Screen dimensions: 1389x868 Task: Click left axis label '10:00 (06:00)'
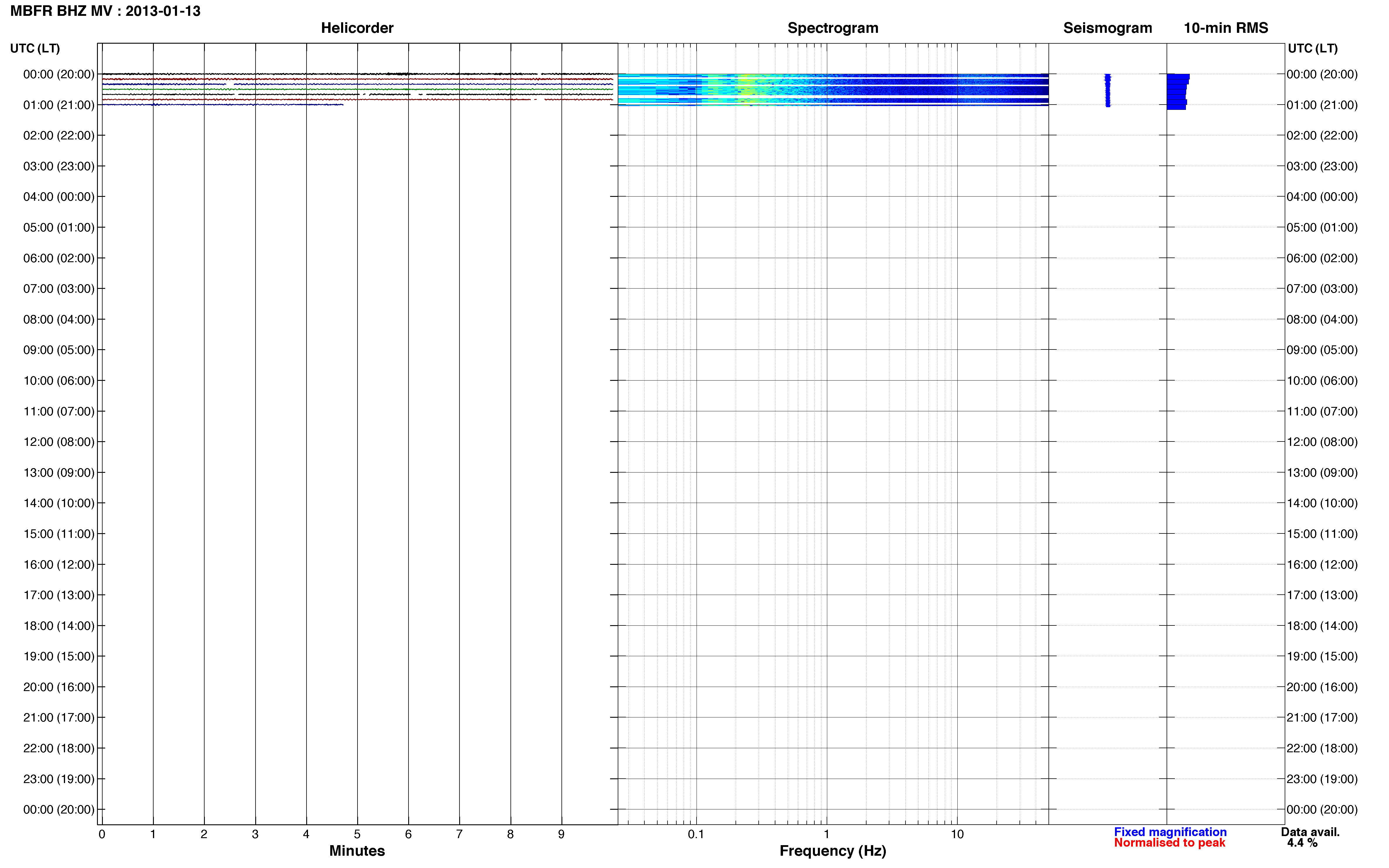point(59,381)
